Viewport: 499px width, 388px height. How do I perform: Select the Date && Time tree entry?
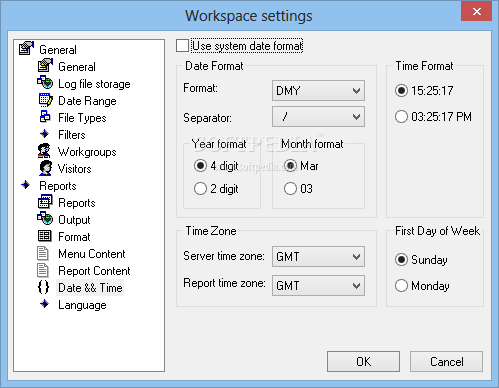tap(90, 288)
